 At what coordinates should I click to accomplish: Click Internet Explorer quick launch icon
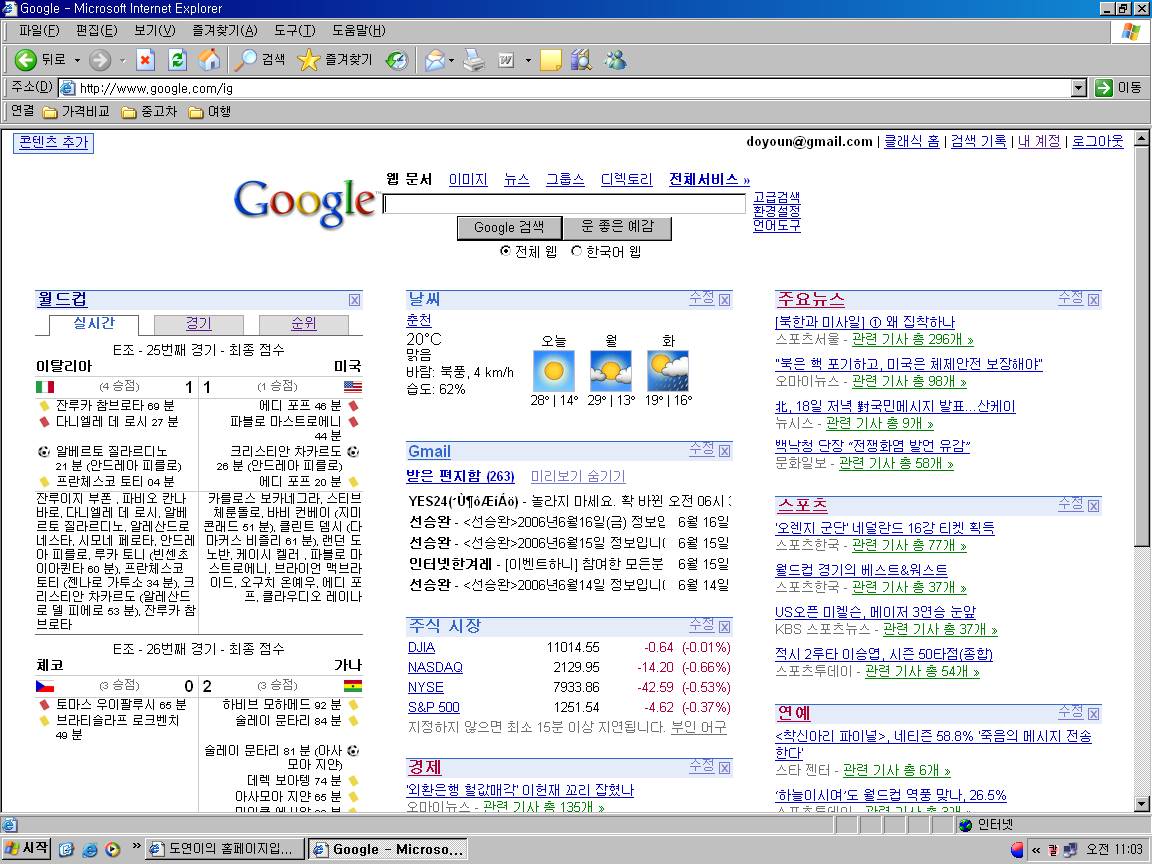pos(90,849)
